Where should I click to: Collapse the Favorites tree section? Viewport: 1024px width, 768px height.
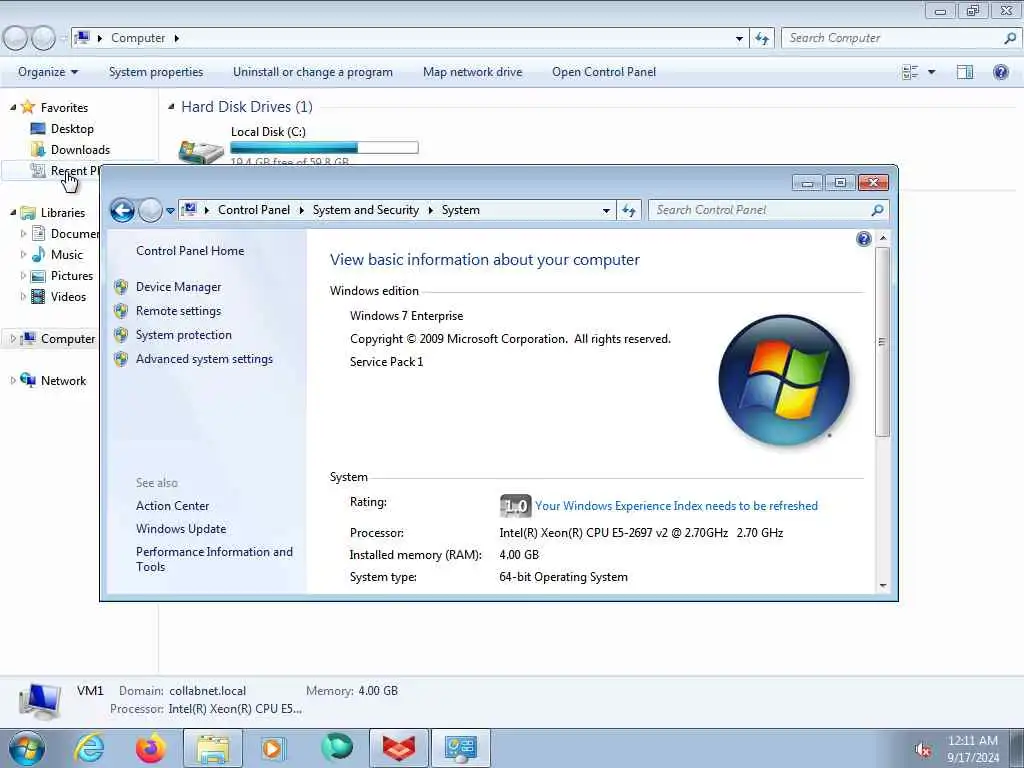click(13, 107)
